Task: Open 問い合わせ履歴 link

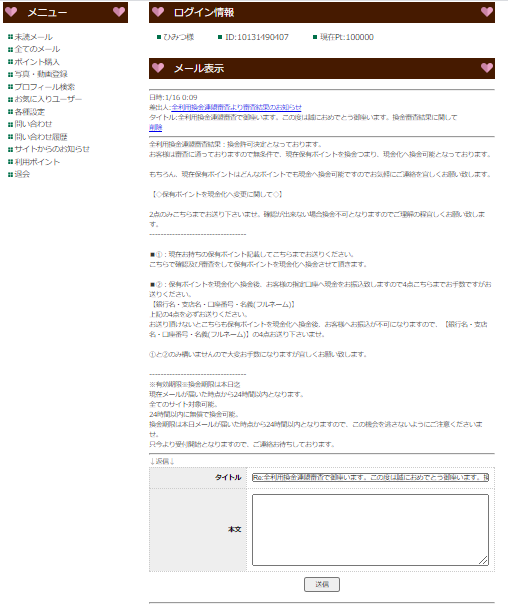Action: (x=41, y=137)
